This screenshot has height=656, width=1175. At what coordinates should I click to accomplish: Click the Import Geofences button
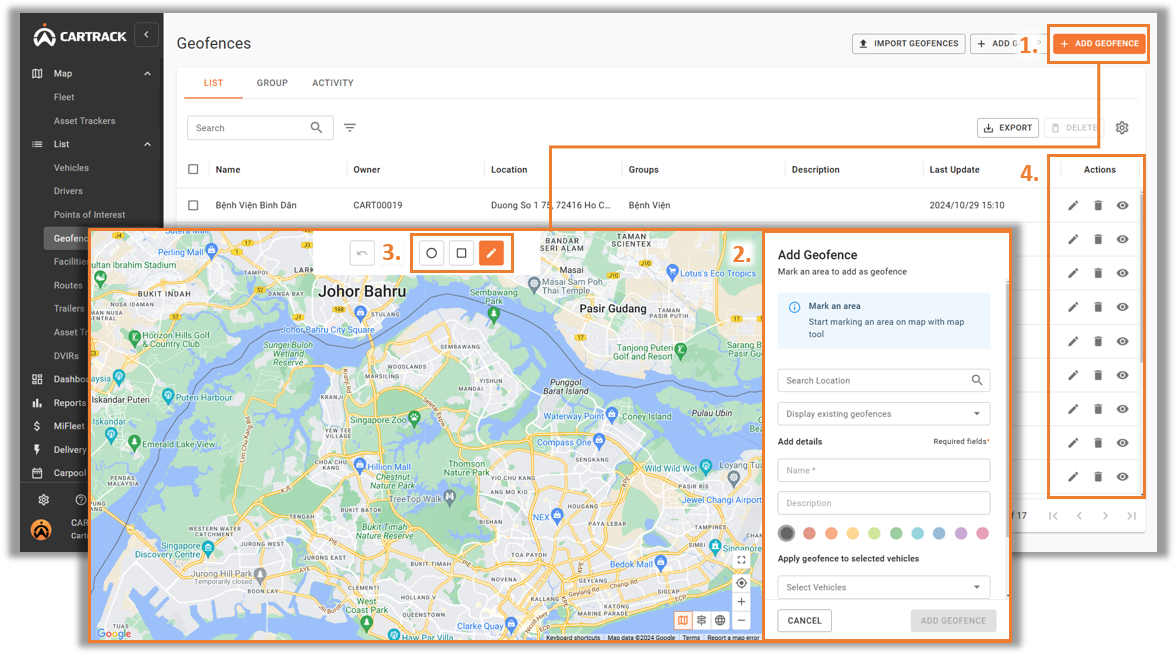[908, 43]
